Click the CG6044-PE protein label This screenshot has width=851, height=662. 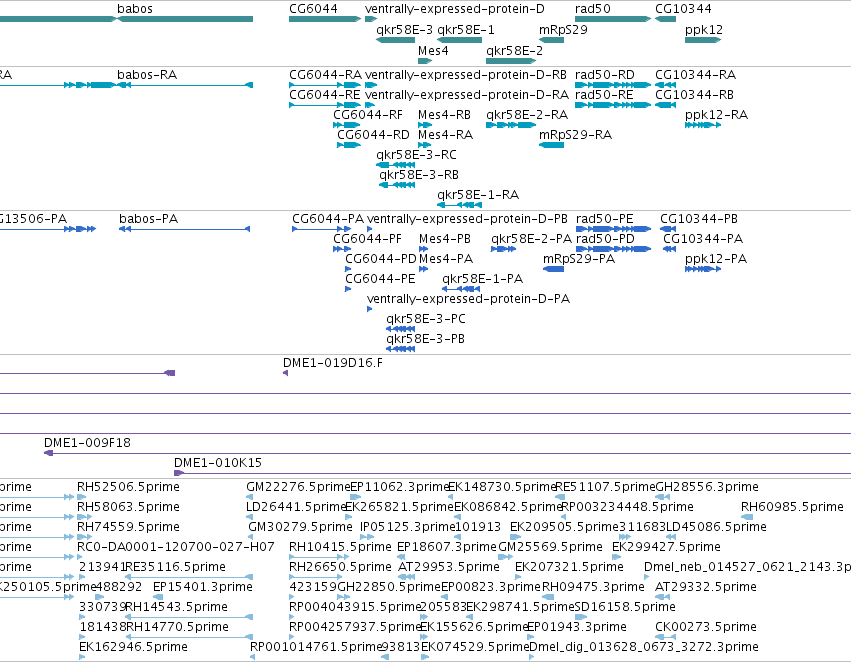click(380, 279)
